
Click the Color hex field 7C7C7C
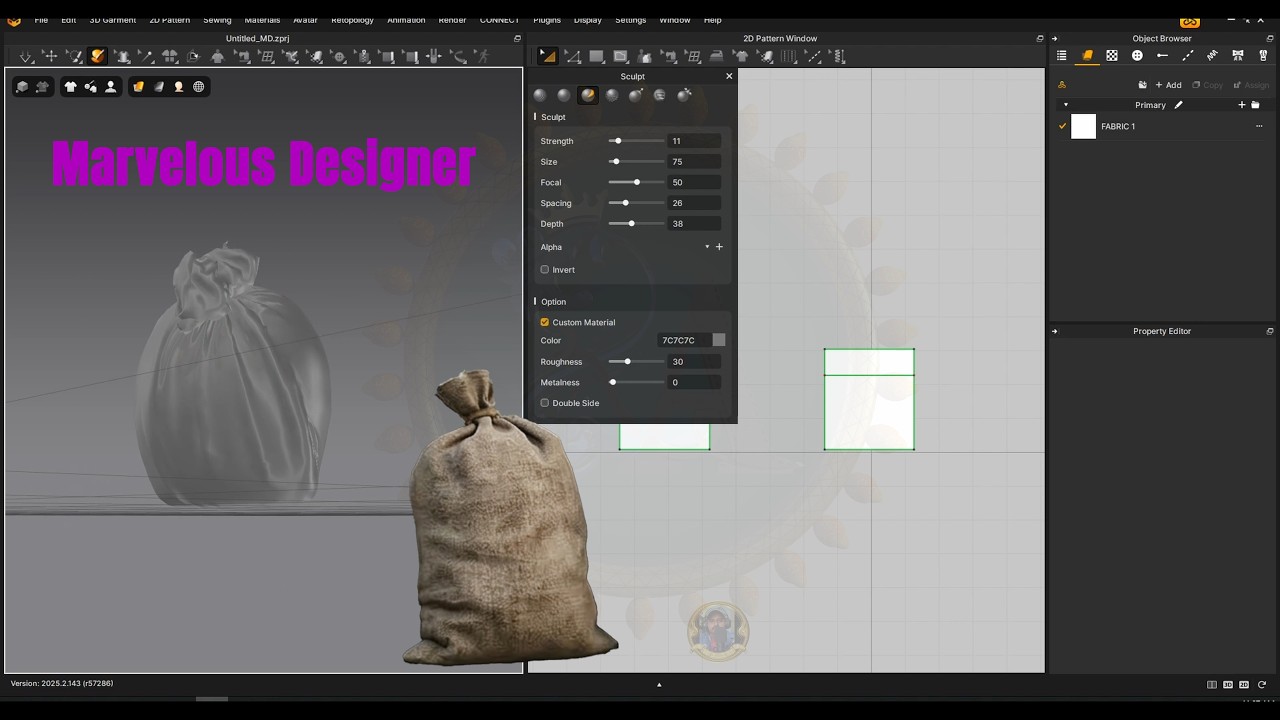point(684,341)
